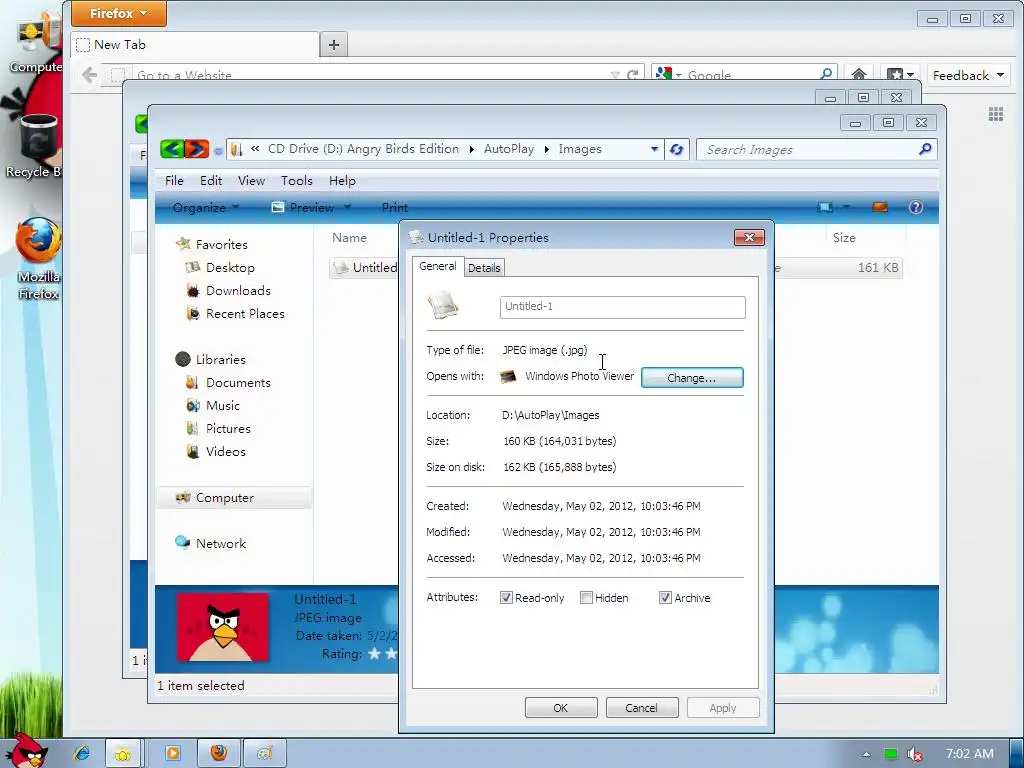Click the Refresh icon beside address bar
The image size is (1024, 768).
[677, 150]
